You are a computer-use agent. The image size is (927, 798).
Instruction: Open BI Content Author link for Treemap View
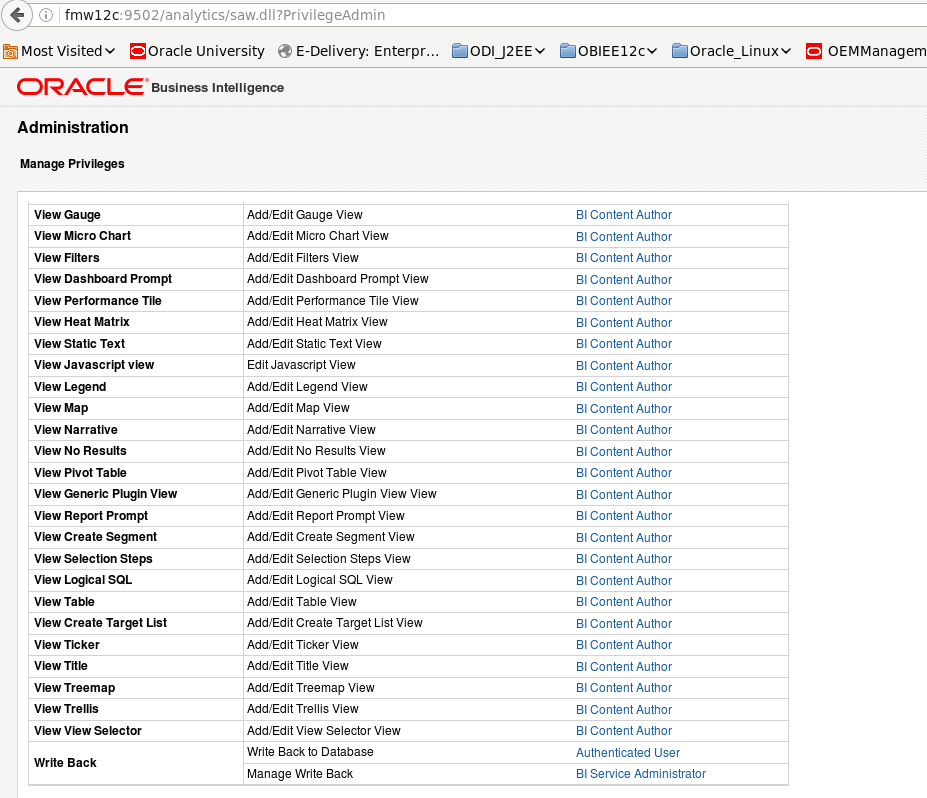click(624, 688)
